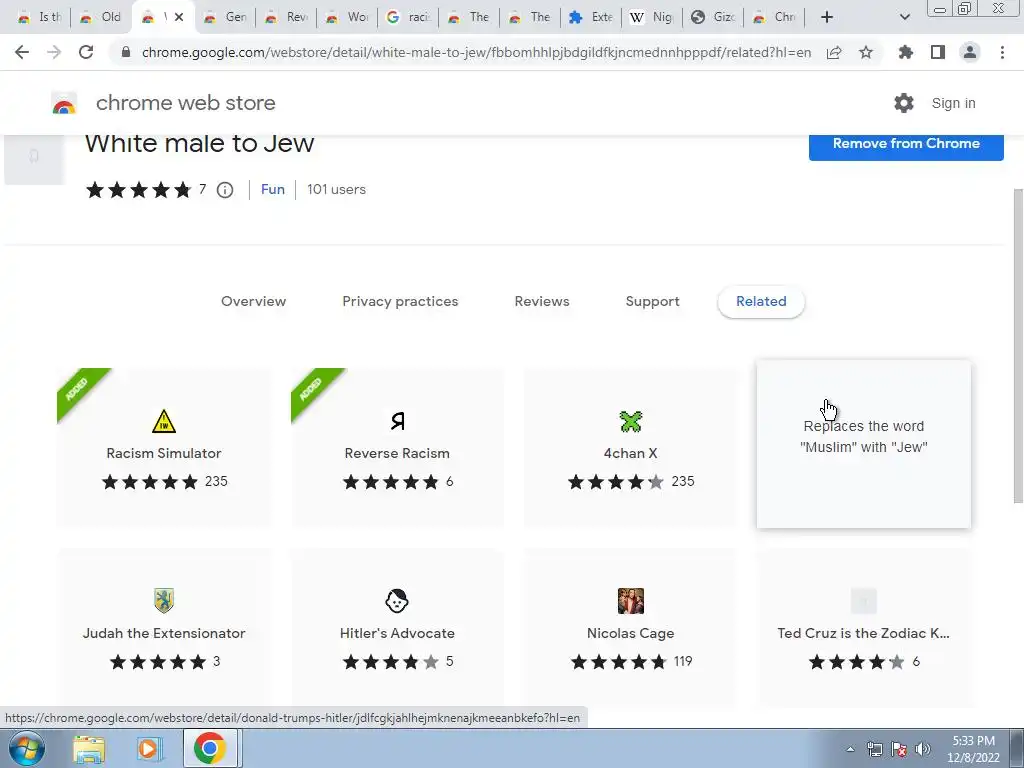Click the Chrome Web Store rainbow logo

(x=64, y=103)
